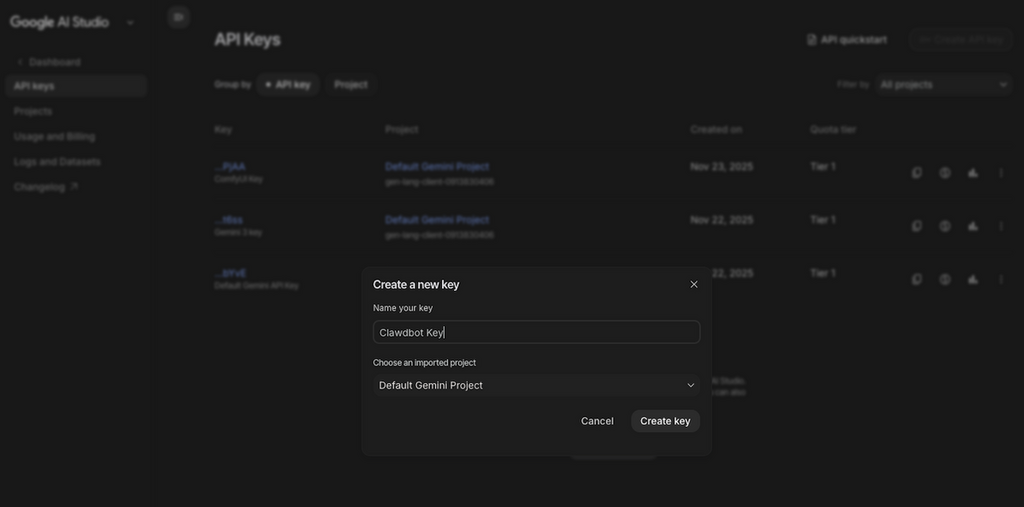The height and width of the screenshot is (507, 1024).
Task: Open more options for the Nov 23, 2025 key
Action: tap(1001, 172)
